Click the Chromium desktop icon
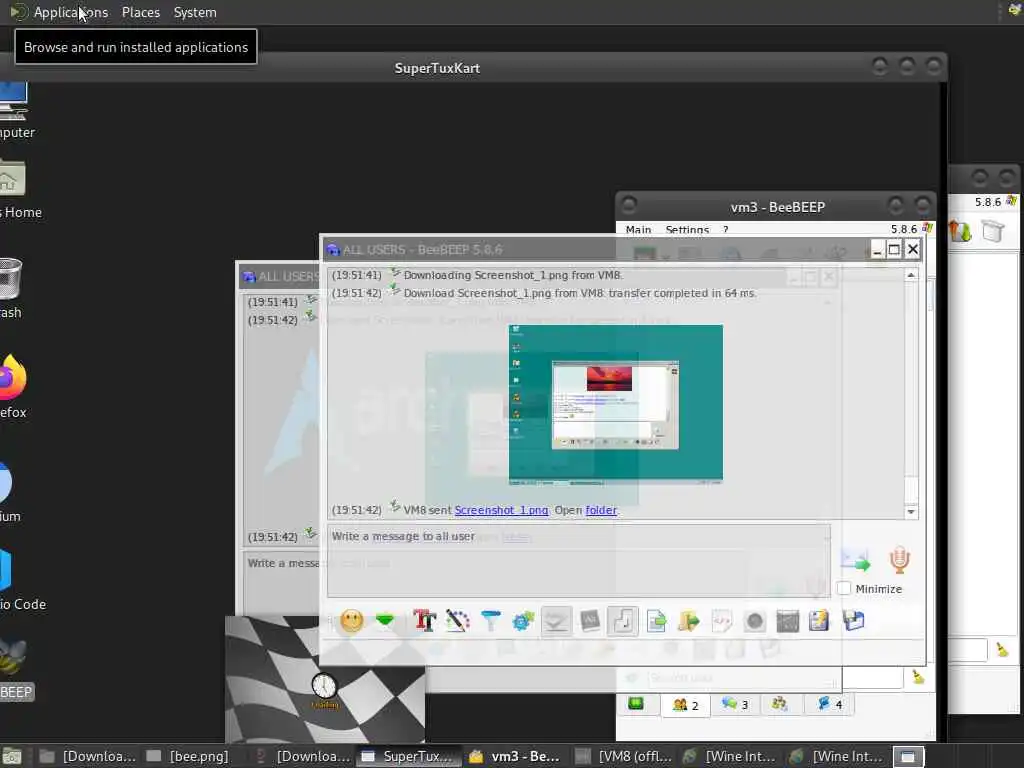This screenshot has height=768, width=1024. pyautogui.click(x=10, y=492)
